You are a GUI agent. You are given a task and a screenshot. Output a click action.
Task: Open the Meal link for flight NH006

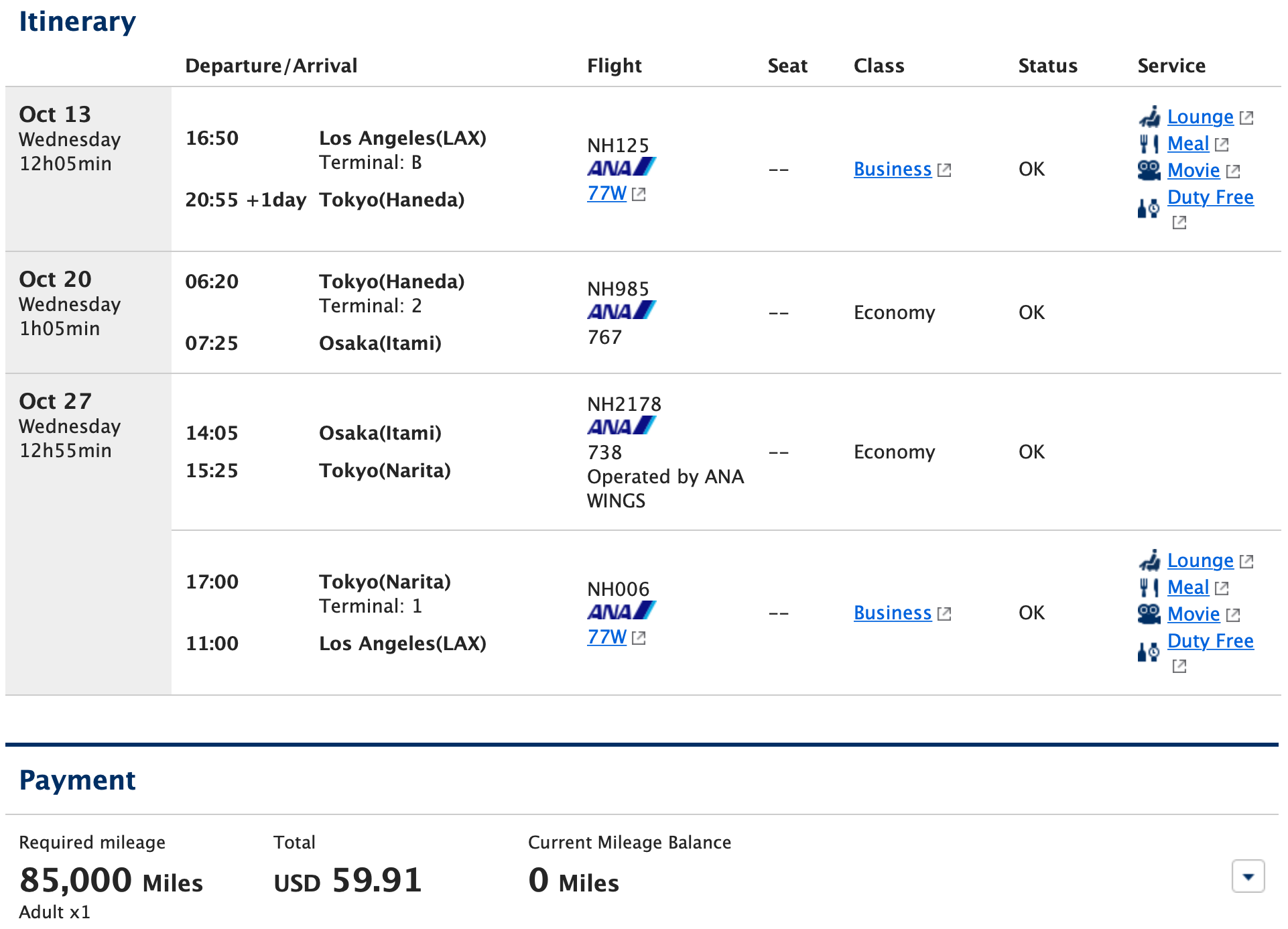pos(1187,587)
